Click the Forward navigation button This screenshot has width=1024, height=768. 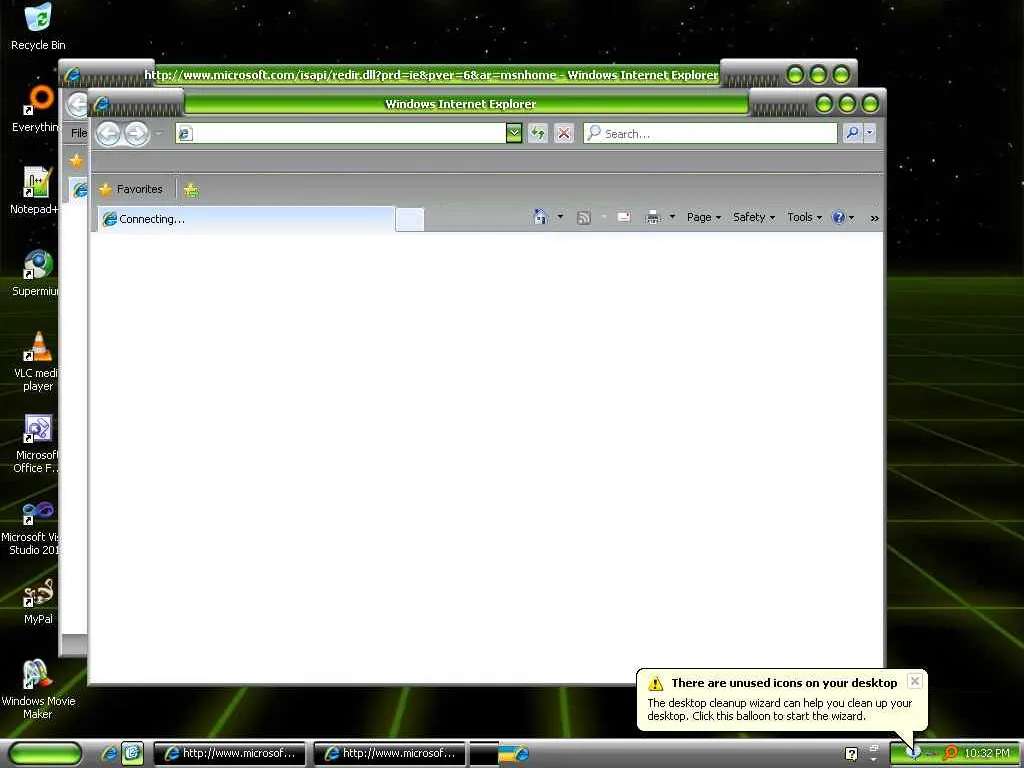coord(136,134)
